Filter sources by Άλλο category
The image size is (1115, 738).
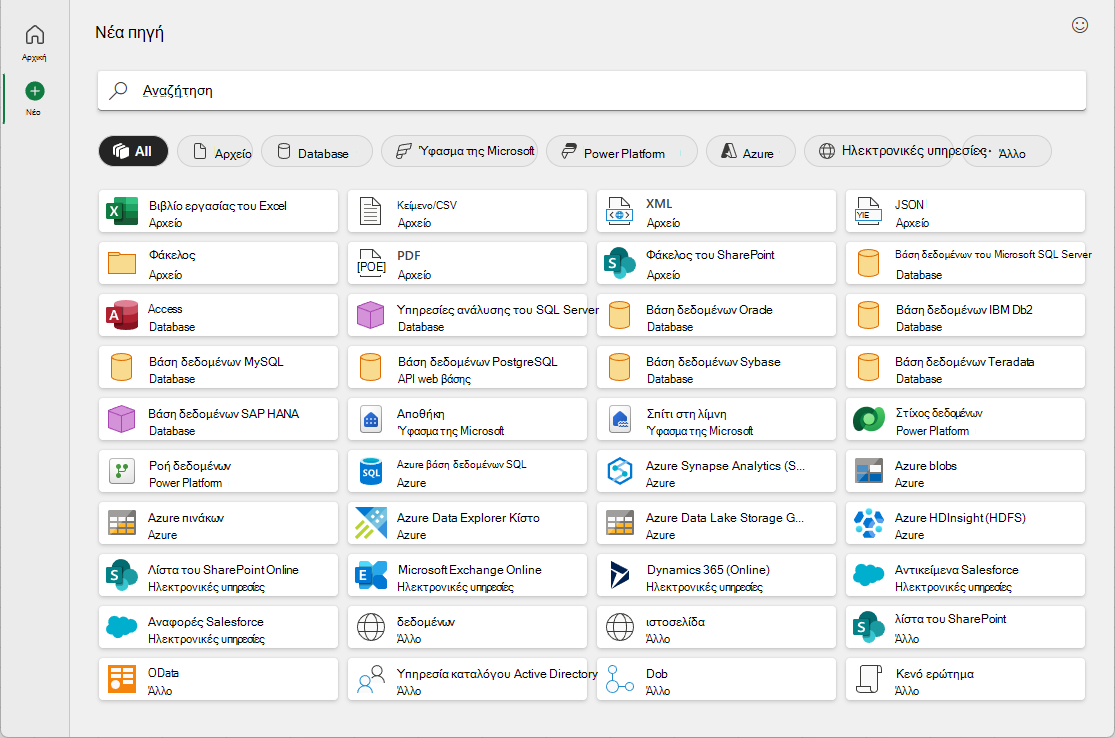1007,151
